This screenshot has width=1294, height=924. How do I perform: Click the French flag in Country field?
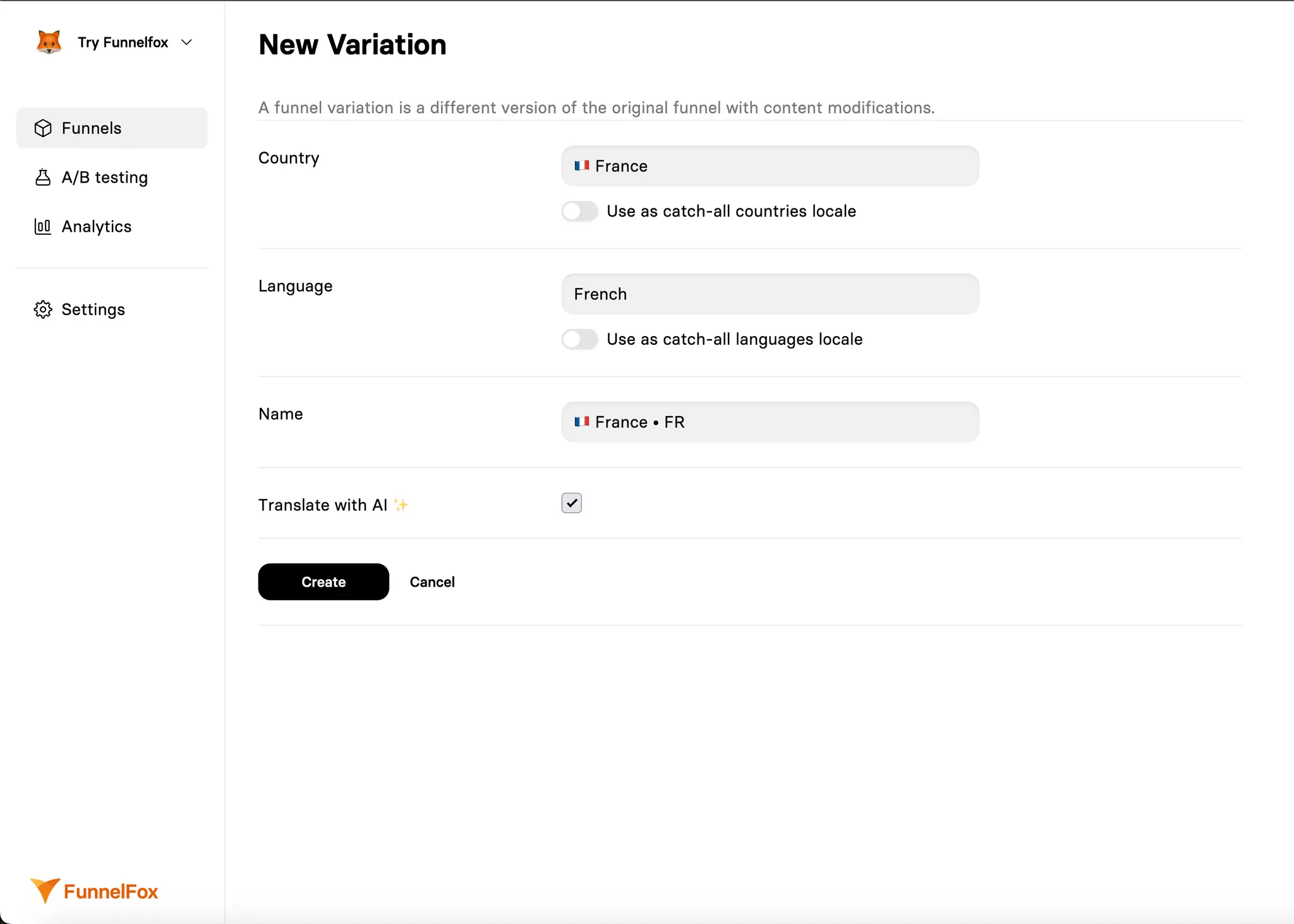coord(581,166)
